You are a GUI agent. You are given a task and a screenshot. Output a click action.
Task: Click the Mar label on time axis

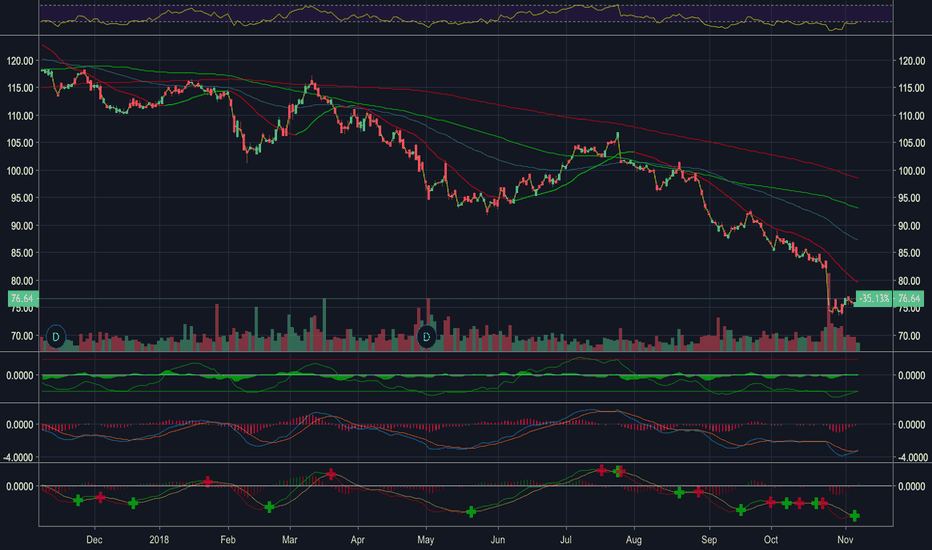click(x=289, y=540)
